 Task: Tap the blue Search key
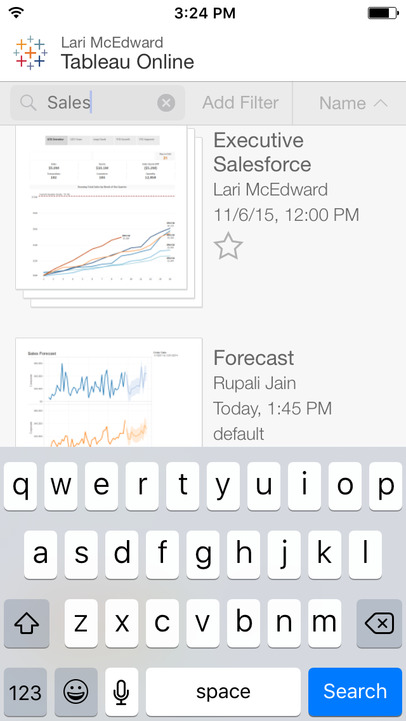click(355, 692)
